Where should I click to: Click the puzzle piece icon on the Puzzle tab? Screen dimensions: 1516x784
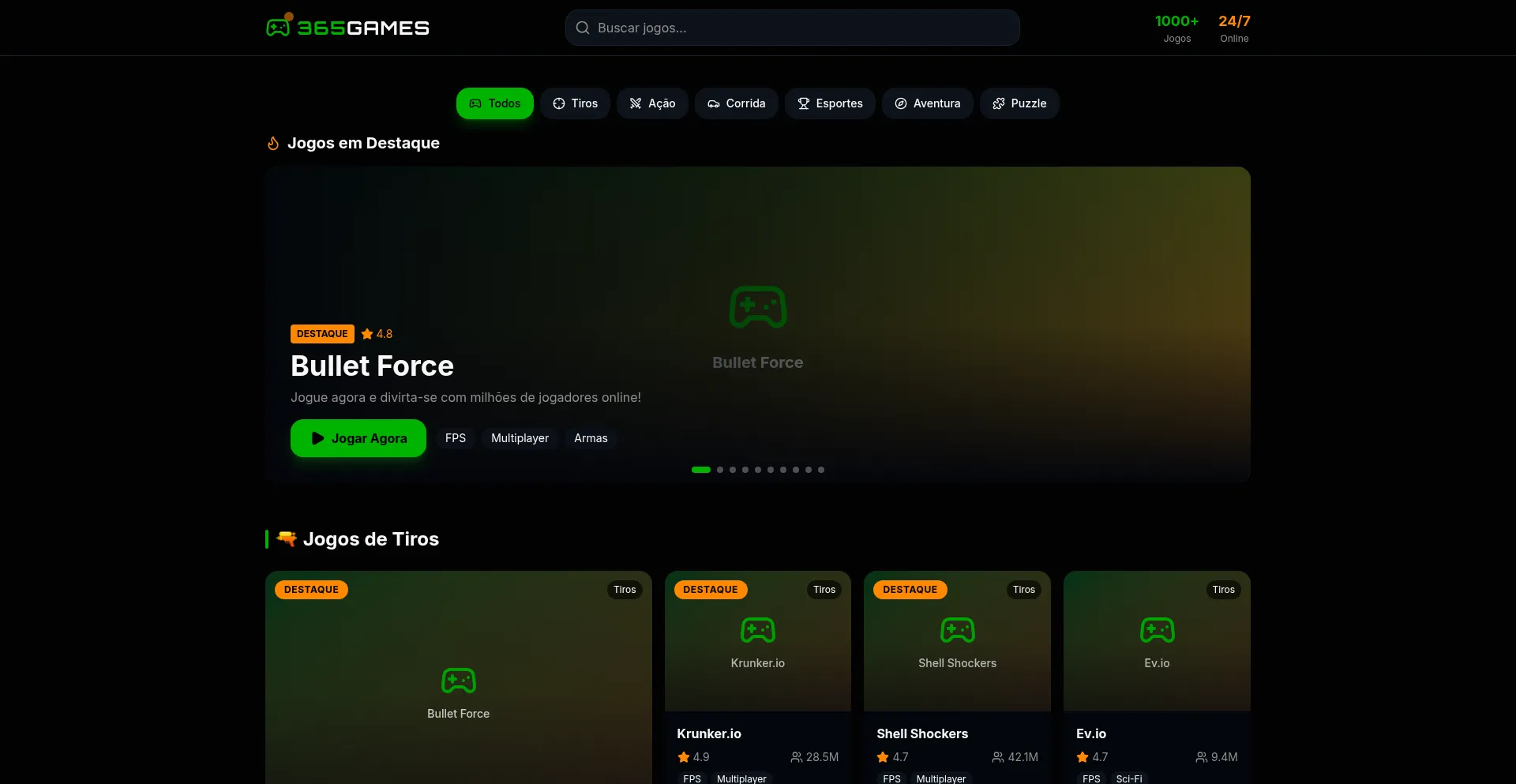point(999,103)
